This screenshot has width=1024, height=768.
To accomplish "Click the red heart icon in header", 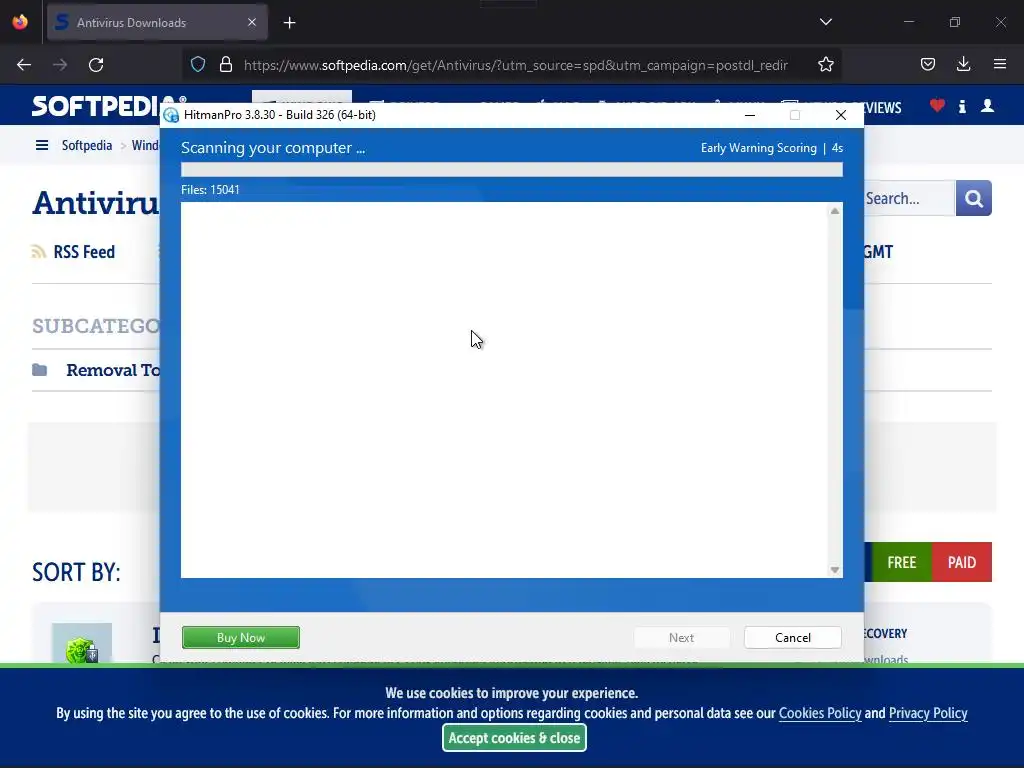I will coord(937,105).
